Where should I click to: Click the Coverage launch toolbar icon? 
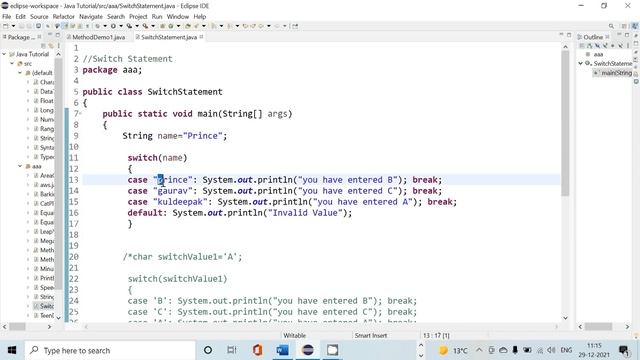tap(129, 26)
